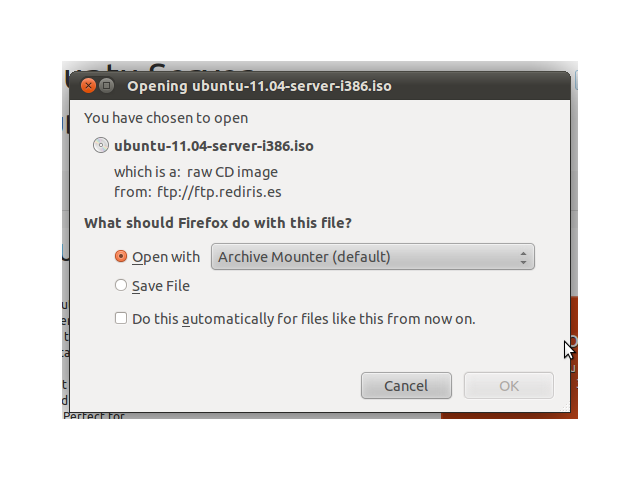640x480 pixels.
Task: Click the CD disc icon beside the filename
Action: (101, 145)
